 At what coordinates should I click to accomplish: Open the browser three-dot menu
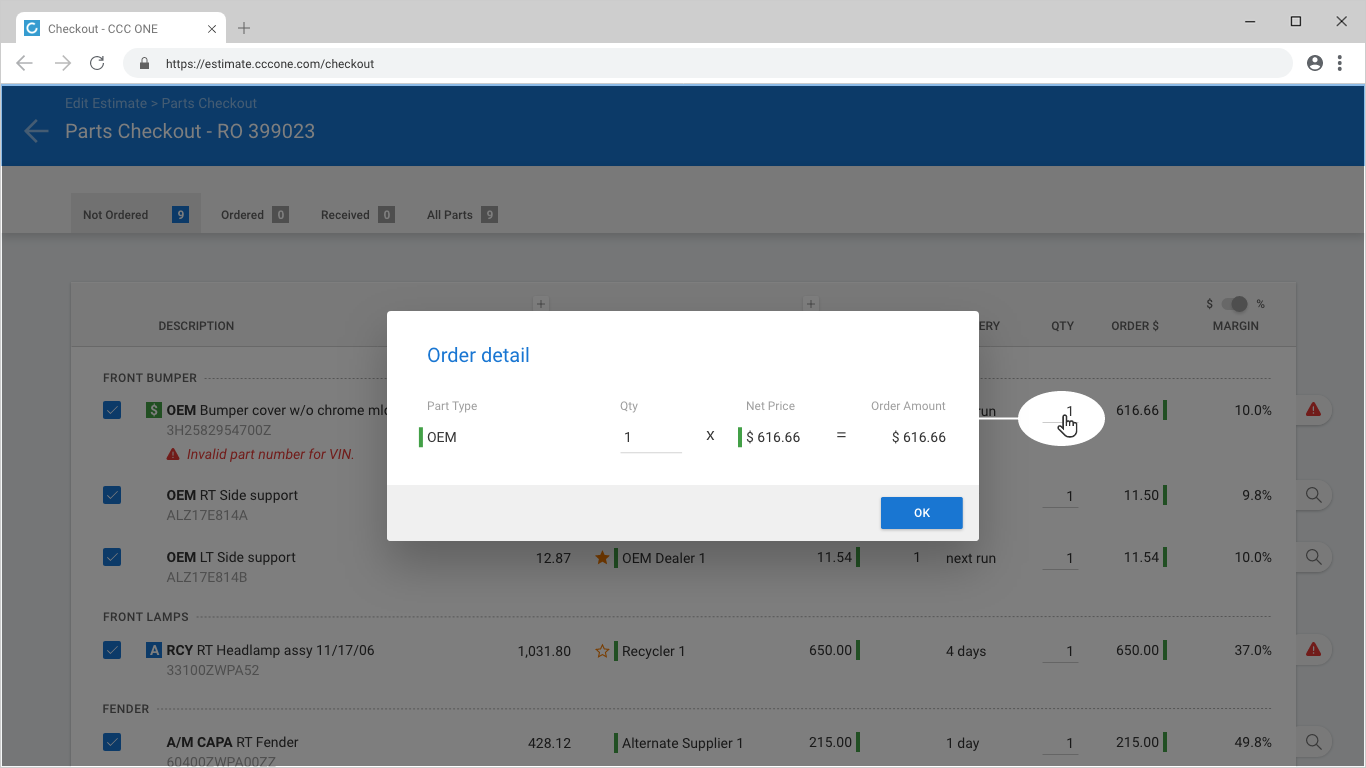1340,63
